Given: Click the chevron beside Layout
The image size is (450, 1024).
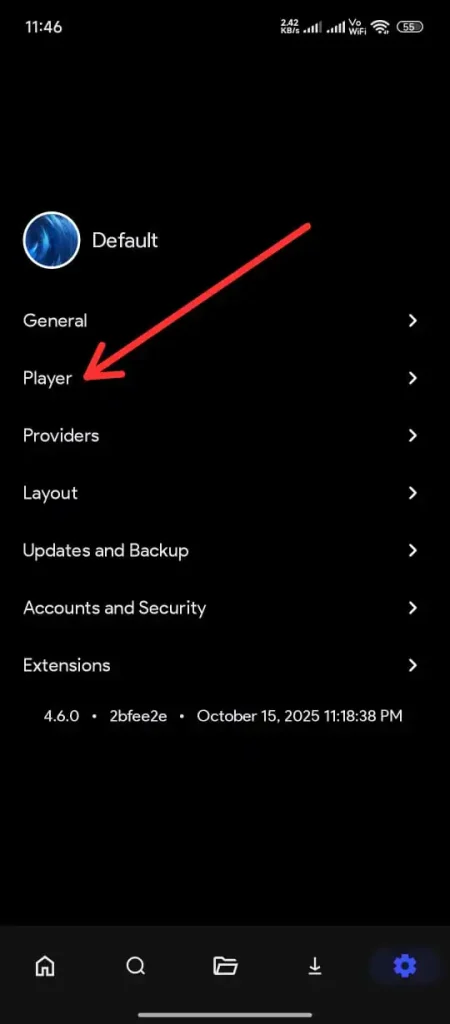Looking at the screenshot, I should (x=412, y=493).
